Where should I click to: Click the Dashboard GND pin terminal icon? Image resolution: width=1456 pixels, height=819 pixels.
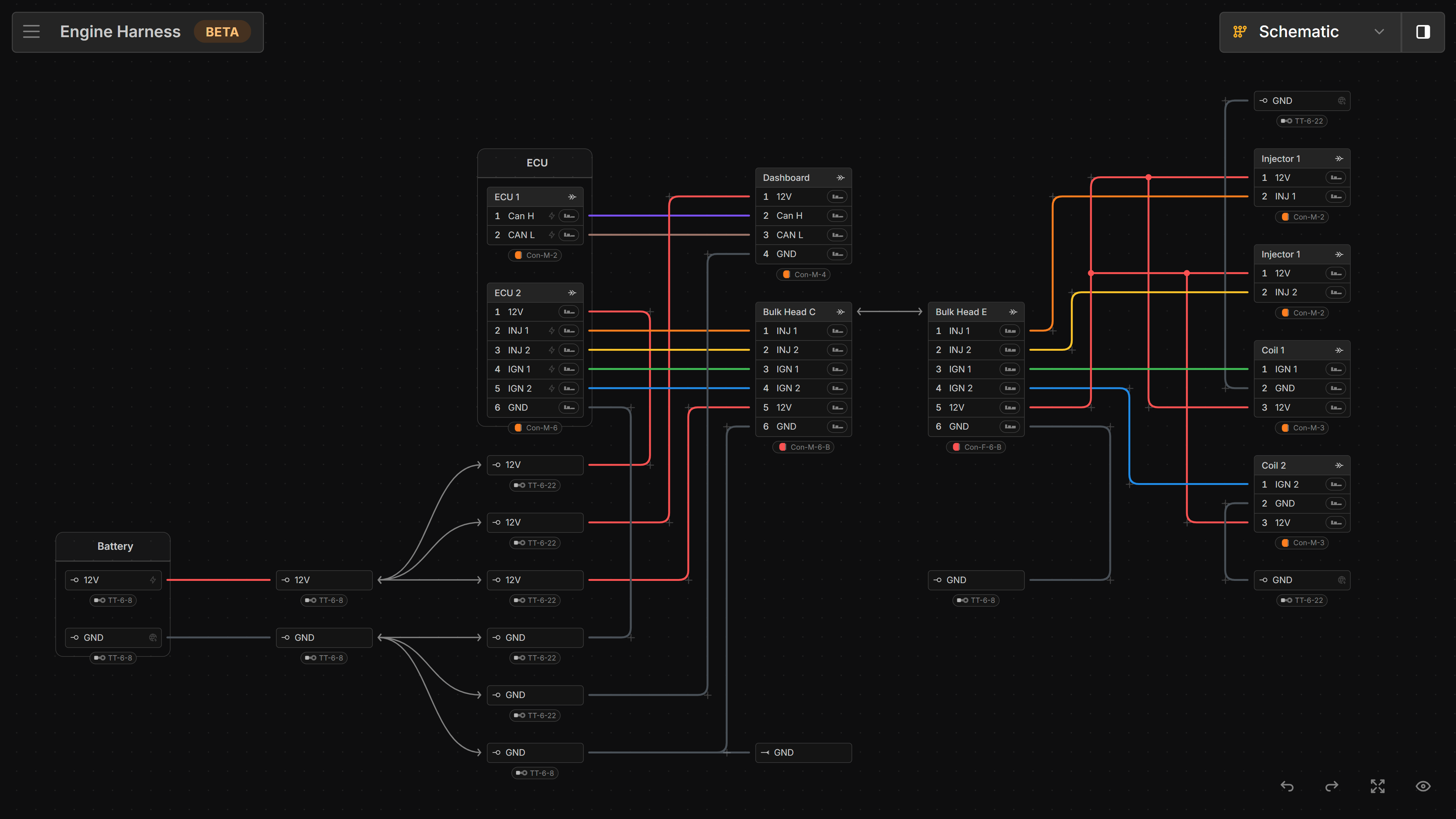coord(837,254)
